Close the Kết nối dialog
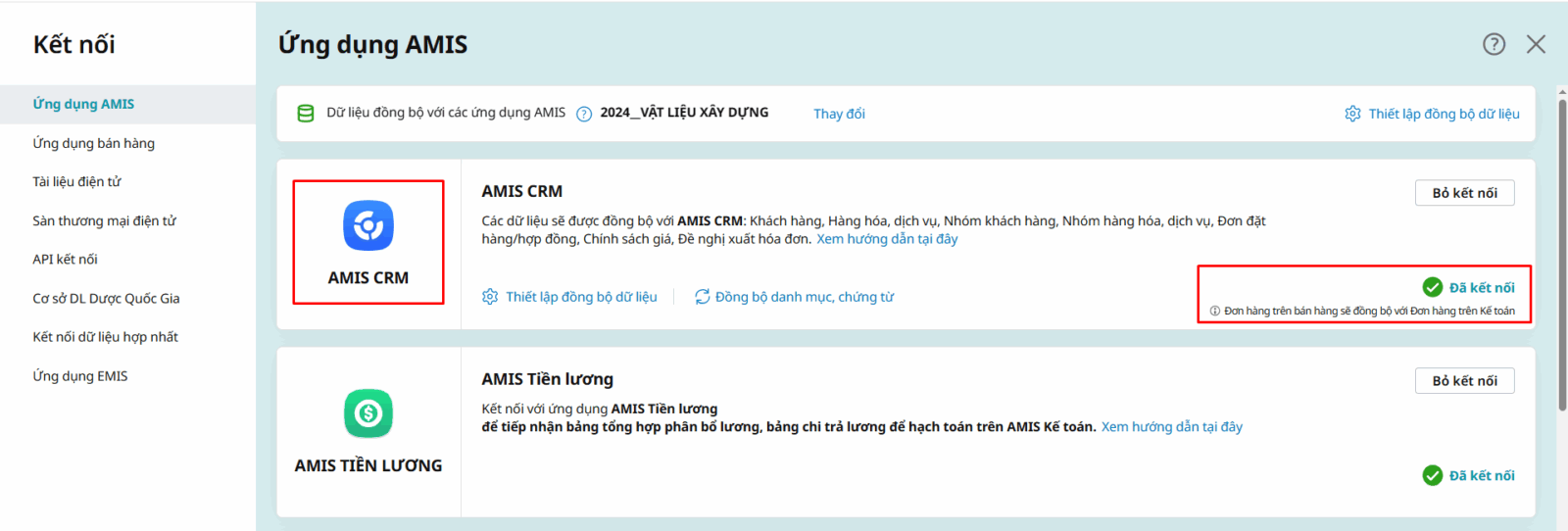The height and width of the screenshot is (531, 1568). (x=1536, y=44)
